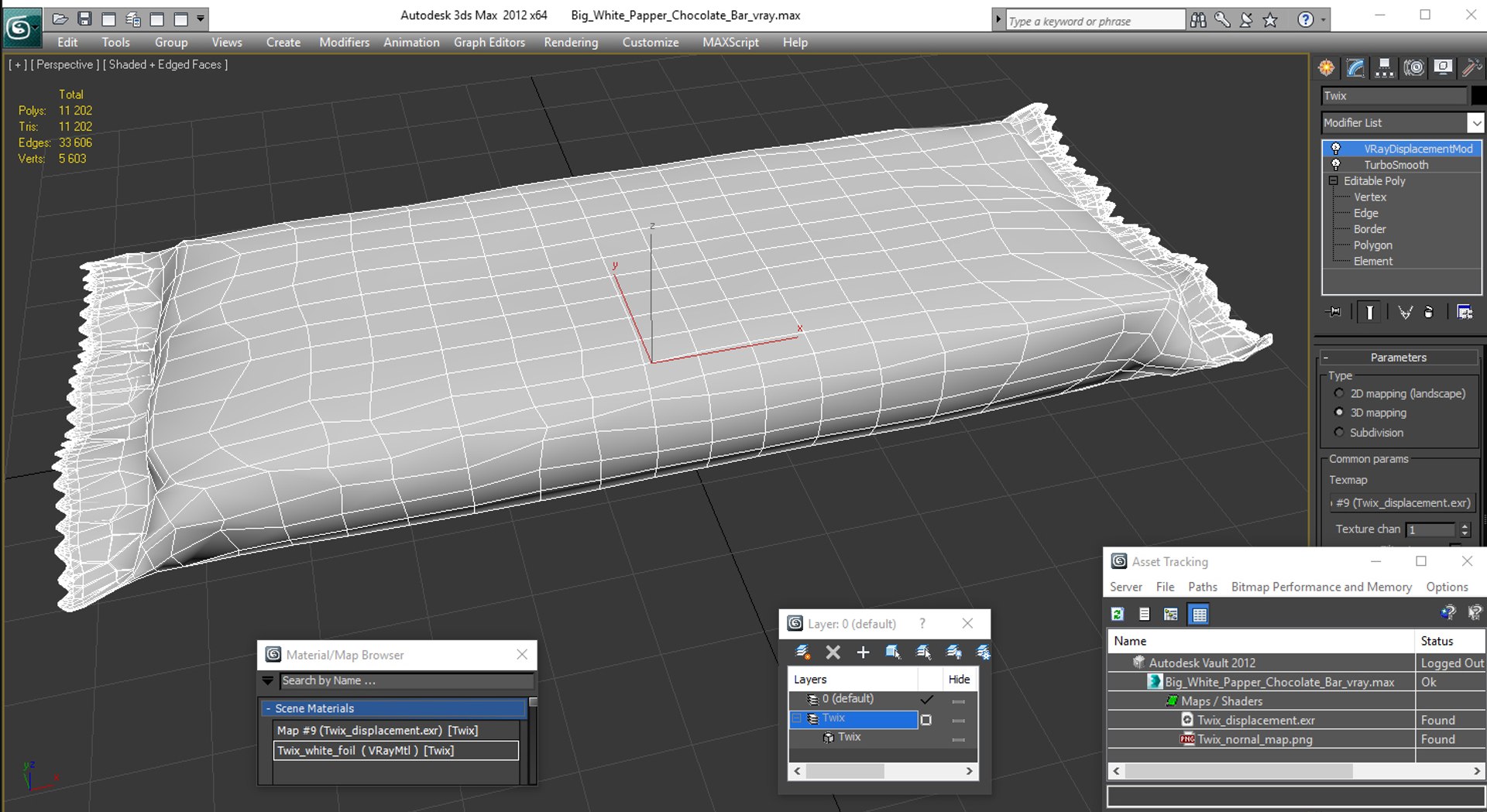
Task: Open the Display command panel tab
Action: click(1443, 68)
